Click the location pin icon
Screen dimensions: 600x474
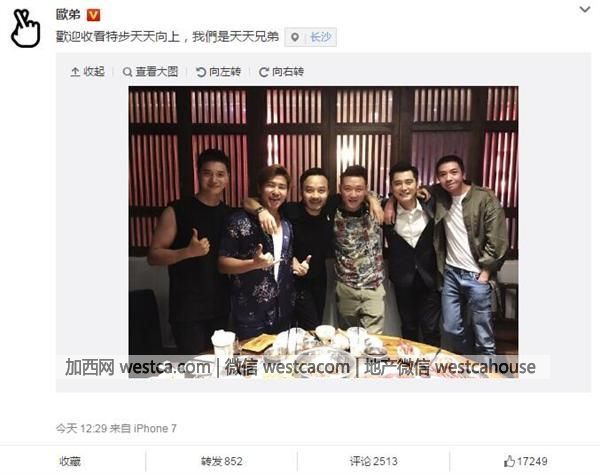pos(295,37)
